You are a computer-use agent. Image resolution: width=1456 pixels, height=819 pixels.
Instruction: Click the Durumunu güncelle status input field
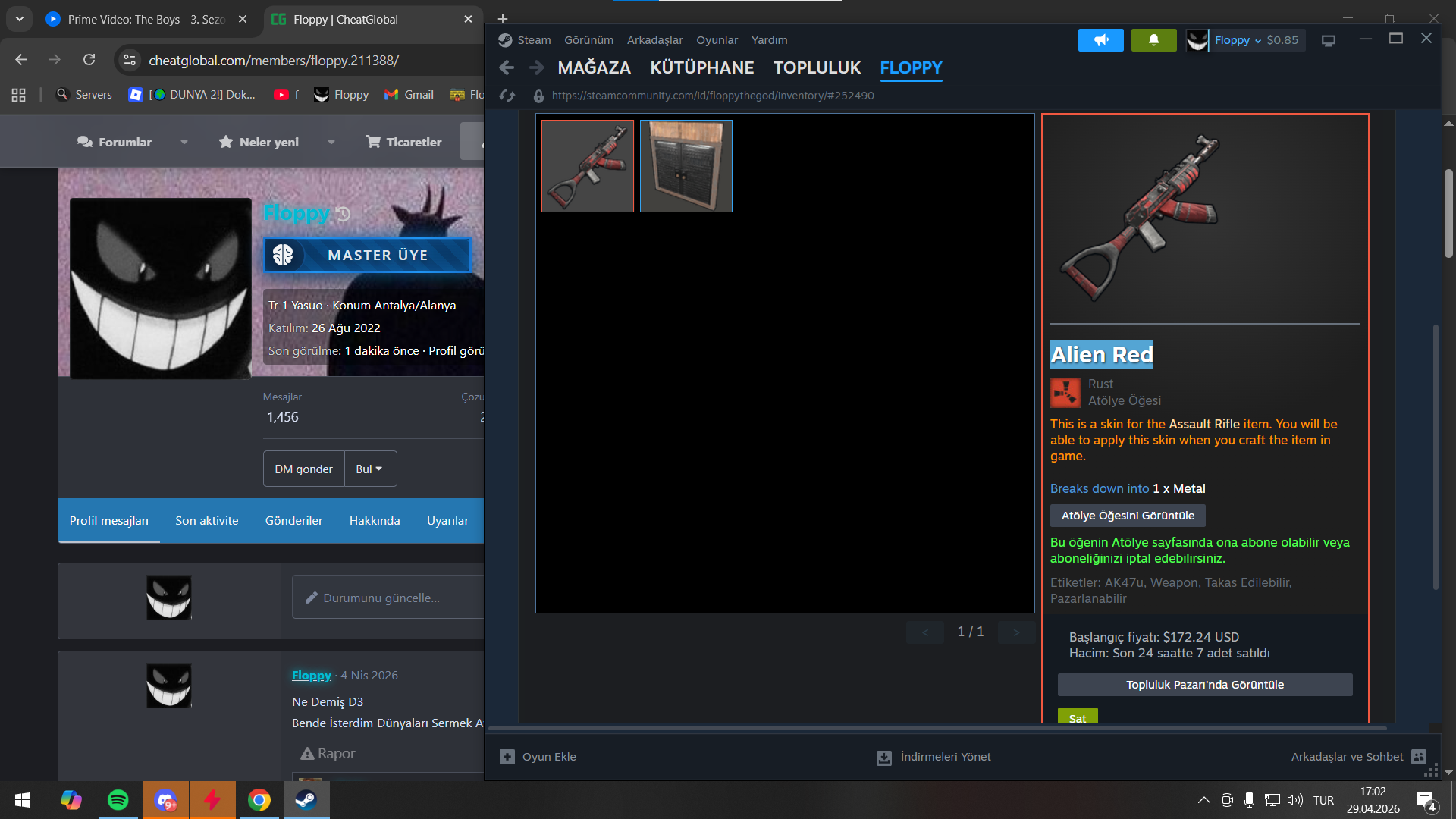[388, 598]
